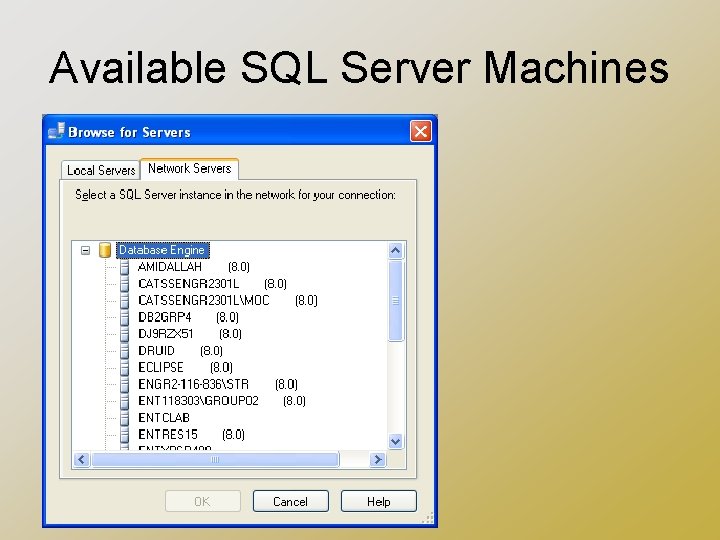Click the vertical scrollbar up arrow
The height and width of the screenshot is (540, 720).
click(x=396, y=251)
